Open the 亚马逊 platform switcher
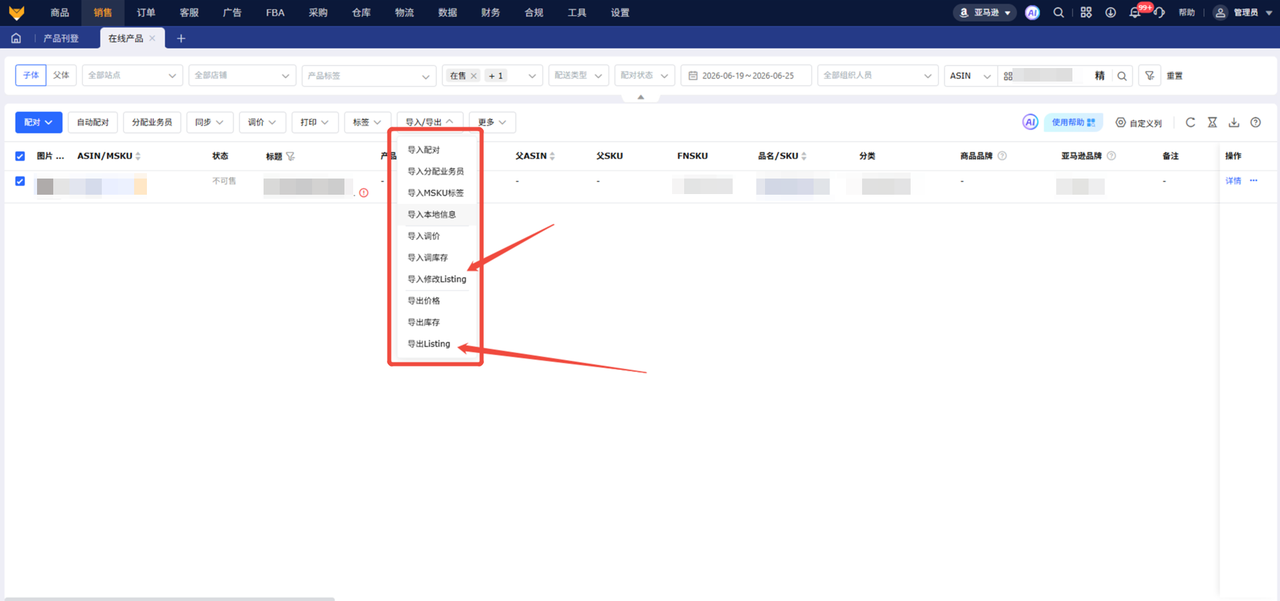 [984, 12]
